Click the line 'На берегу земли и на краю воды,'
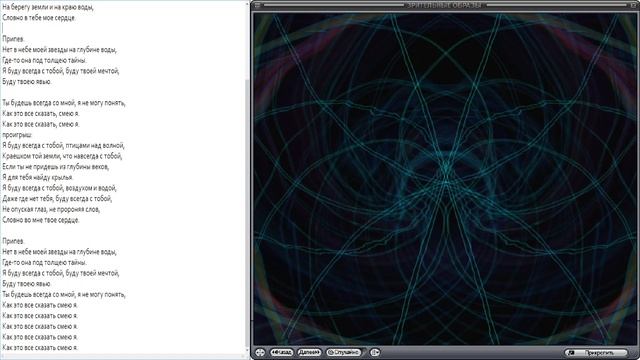 click(48, 7)
